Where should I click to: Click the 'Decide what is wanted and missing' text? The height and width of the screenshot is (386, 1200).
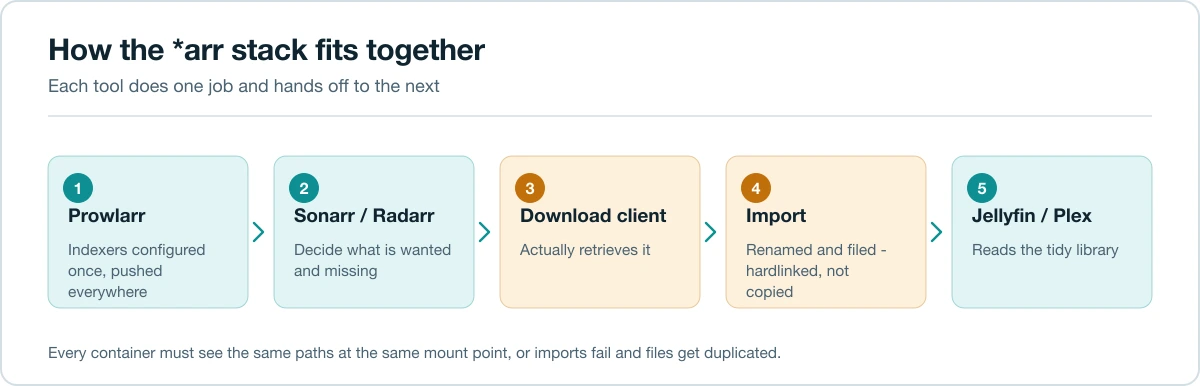tap(372, 260)
